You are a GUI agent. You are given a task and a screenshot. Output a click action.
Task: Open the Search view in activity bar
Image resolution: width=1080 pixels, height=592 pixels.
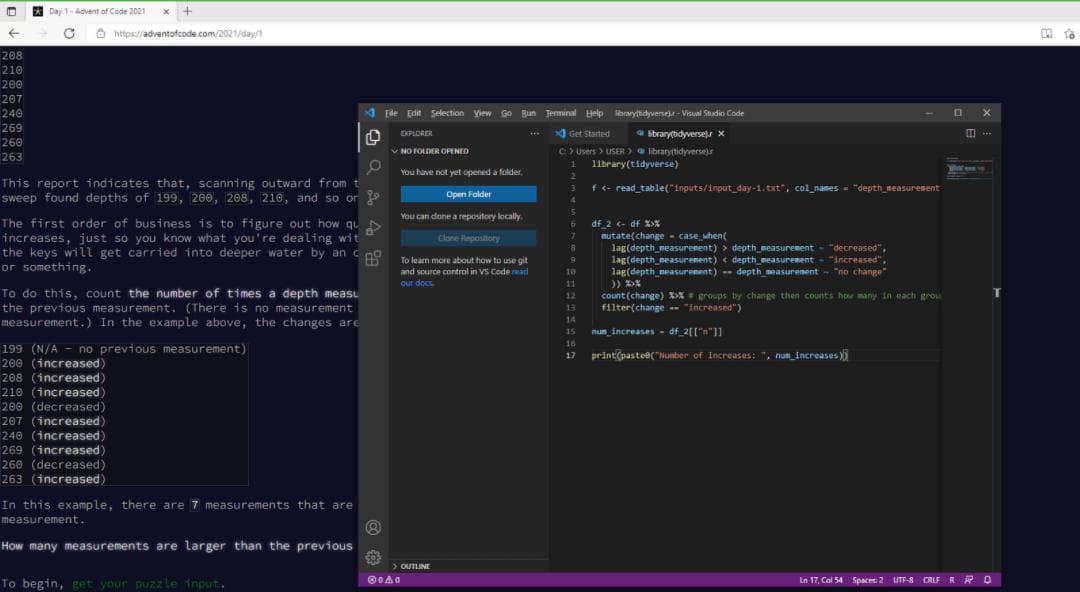coord(373,167)
